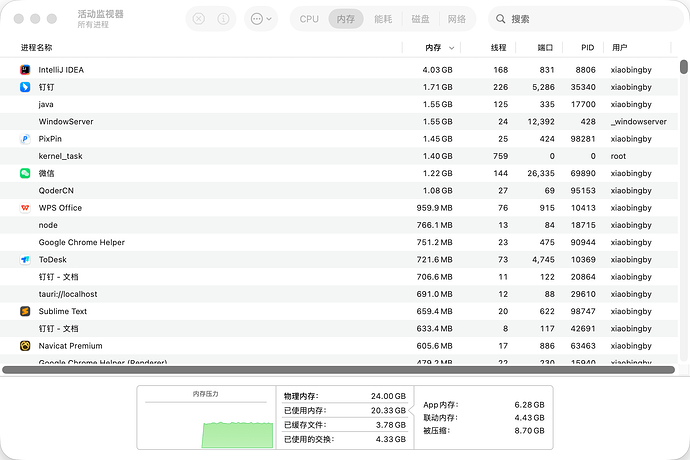This screenshot has height=460, width=690.
Task: Switch to the CPU tab
Action: pyautogui.click(x=309, y=19)
